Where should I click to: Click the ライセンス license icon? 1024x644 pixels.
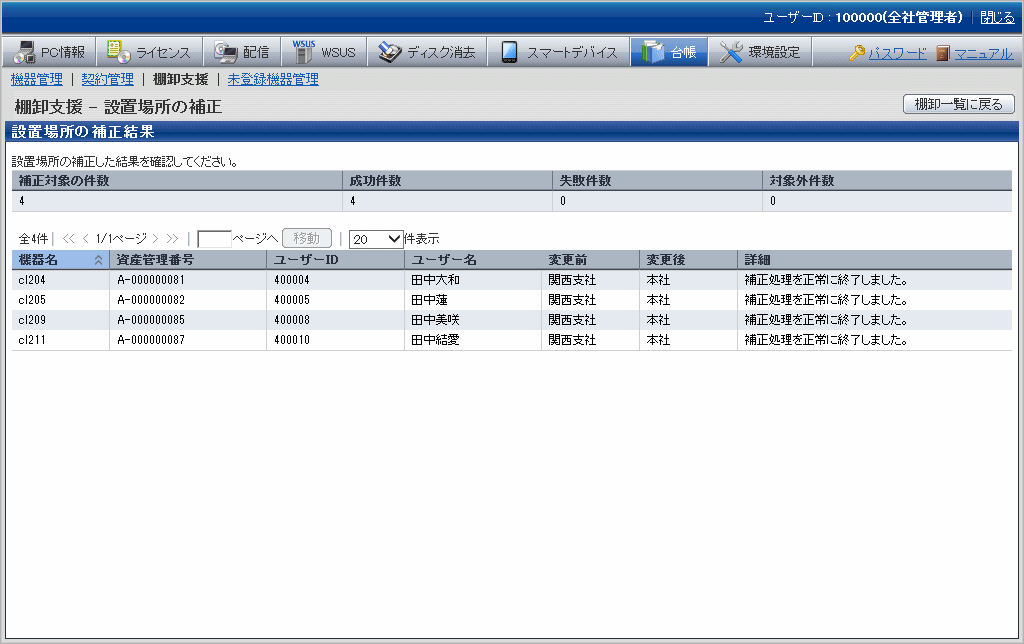point(118,53)
